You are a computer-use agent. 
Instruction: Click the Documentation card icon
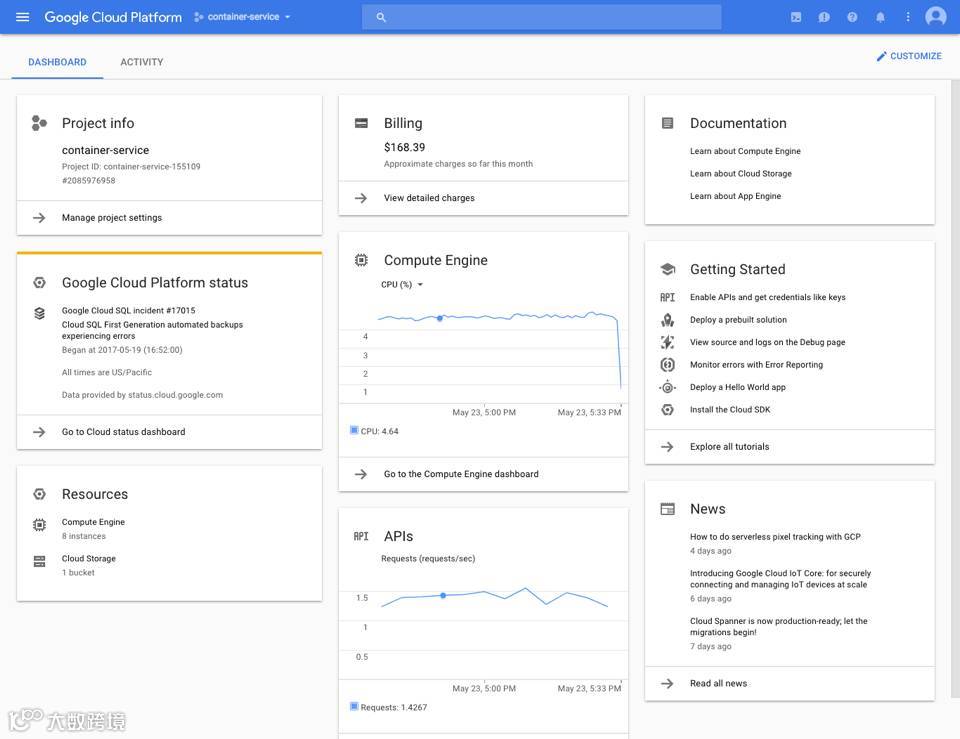[x=667, y=123]
